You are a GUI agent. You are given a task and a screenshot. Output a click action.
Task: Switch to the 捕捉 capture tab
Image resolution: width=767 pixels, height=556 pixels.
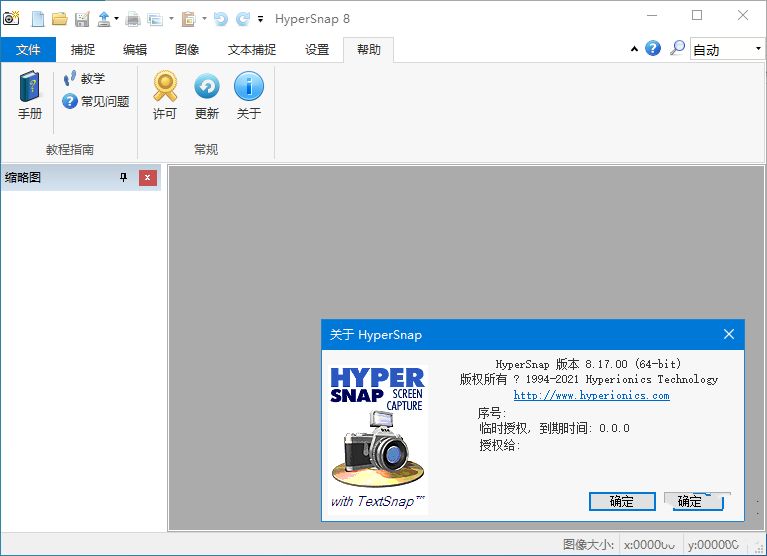tap(83, 50)
